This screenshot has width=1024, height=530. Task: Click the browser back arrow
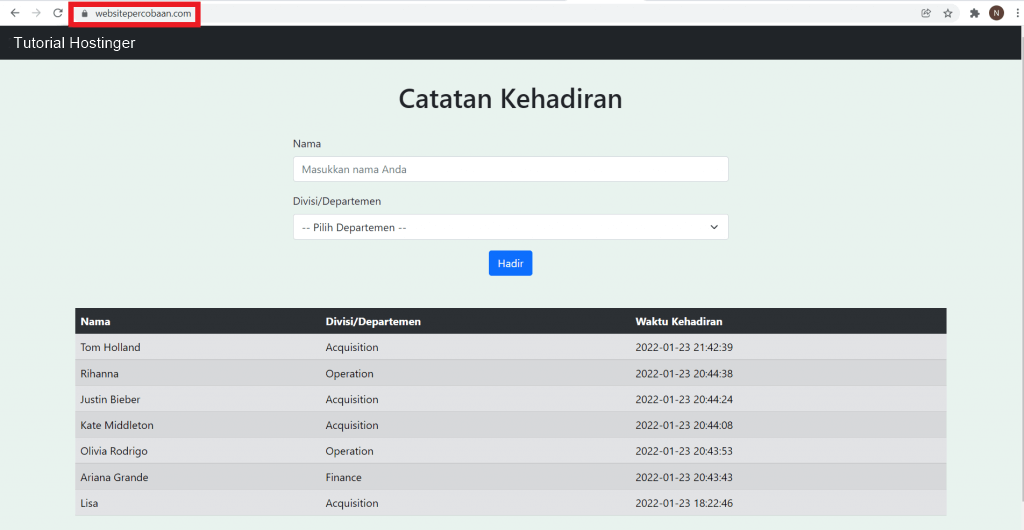[x=14, y=13]
